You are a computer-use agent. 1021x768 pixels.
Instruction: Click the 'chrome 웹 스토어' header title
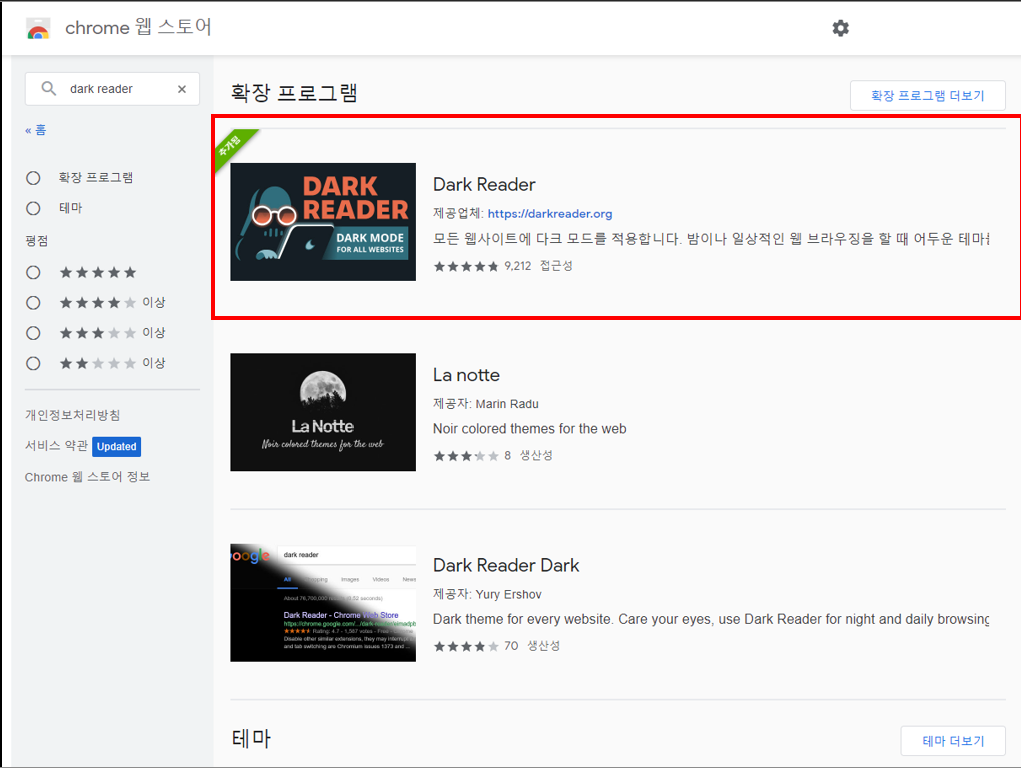tap(138, 27)
